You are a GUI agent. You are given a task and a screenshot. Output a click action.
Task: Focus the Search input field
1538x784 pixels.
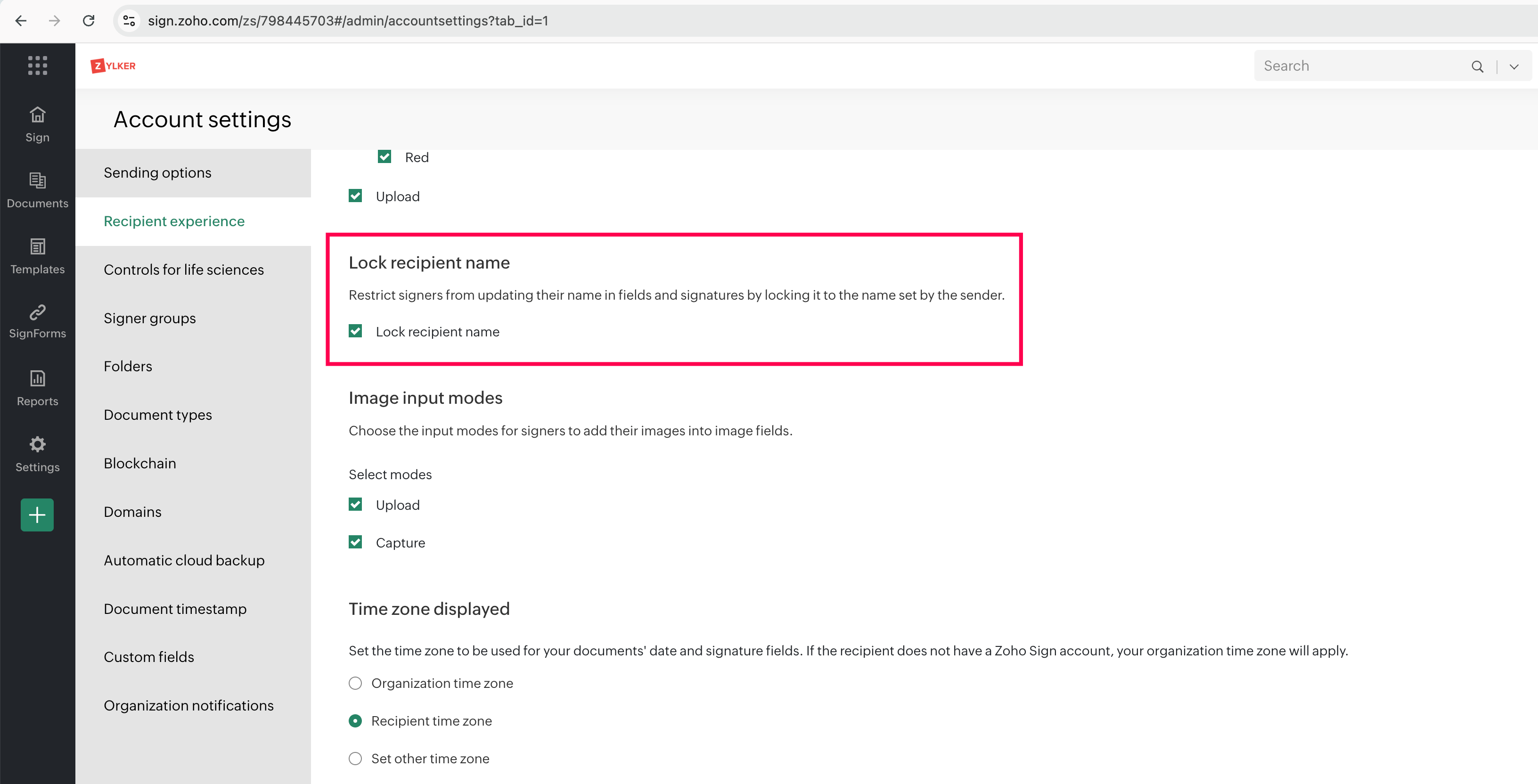[x=1355, y=65]
